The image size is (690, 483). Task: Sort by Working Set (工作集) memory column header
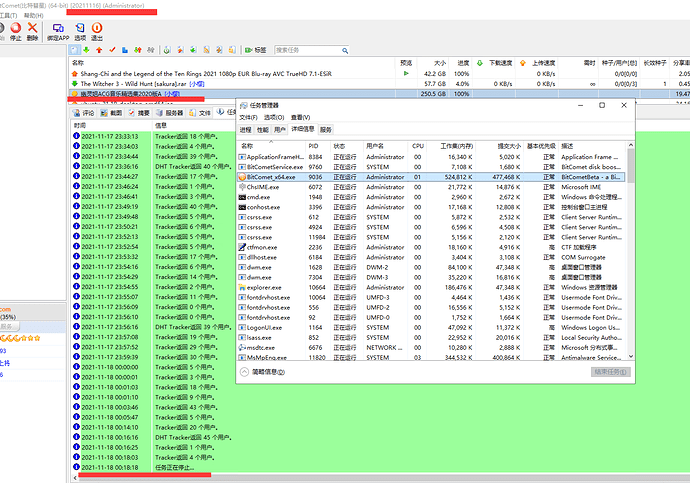[x=451, y=146]
